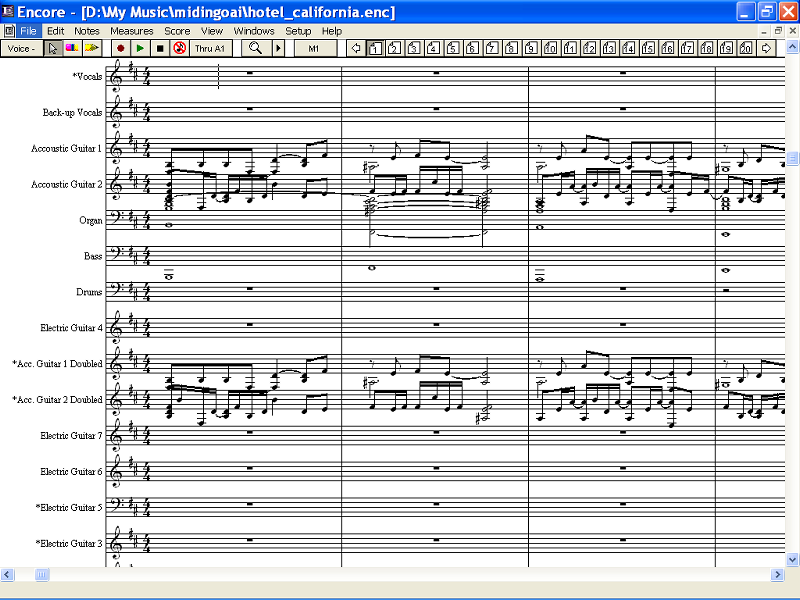Jump to page 13 icon

pos(609,48)
